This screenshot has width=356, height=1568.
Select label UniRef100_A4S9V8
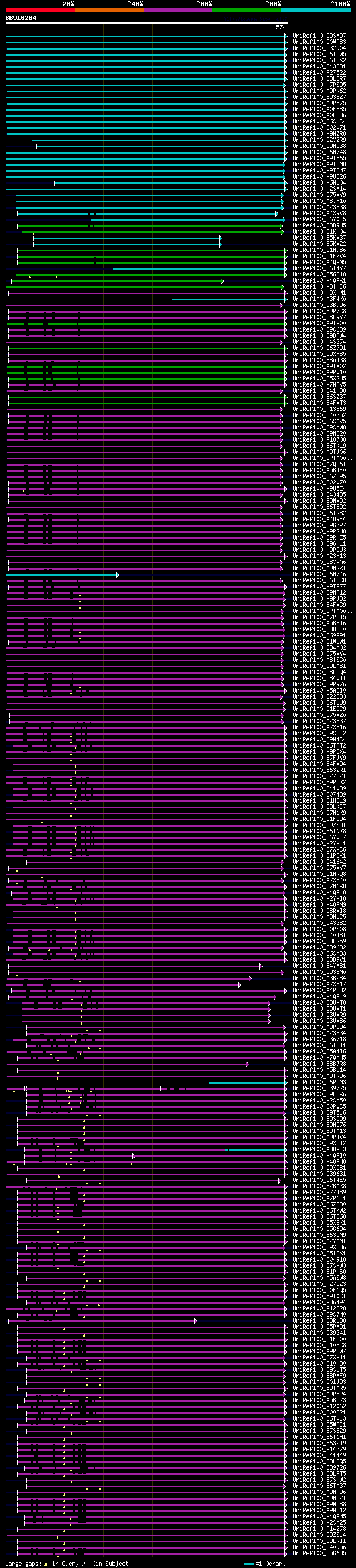point(319,214)
